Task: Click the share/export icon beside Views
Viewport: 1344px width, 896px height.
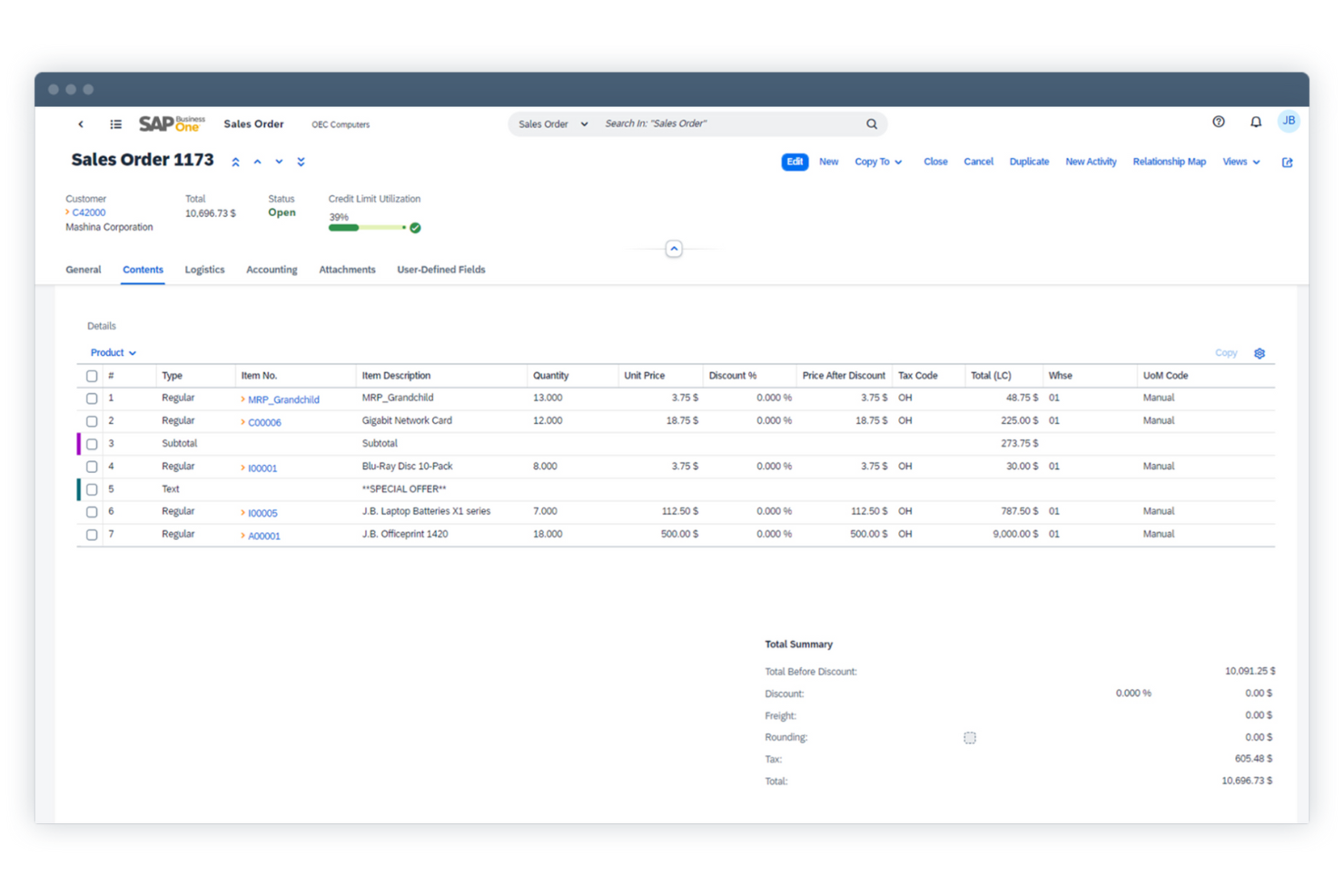Action: click(1287, 162)
